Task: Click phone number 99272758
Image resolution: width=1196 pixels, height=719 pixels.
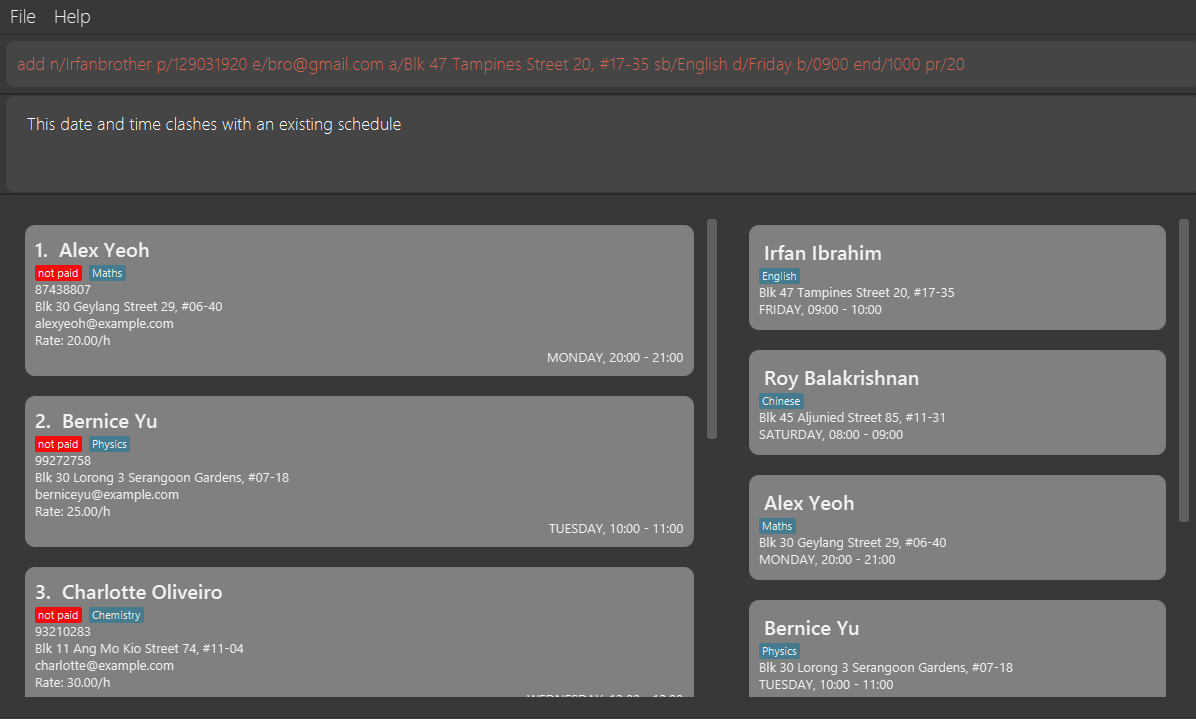Action: click(63, 461)
